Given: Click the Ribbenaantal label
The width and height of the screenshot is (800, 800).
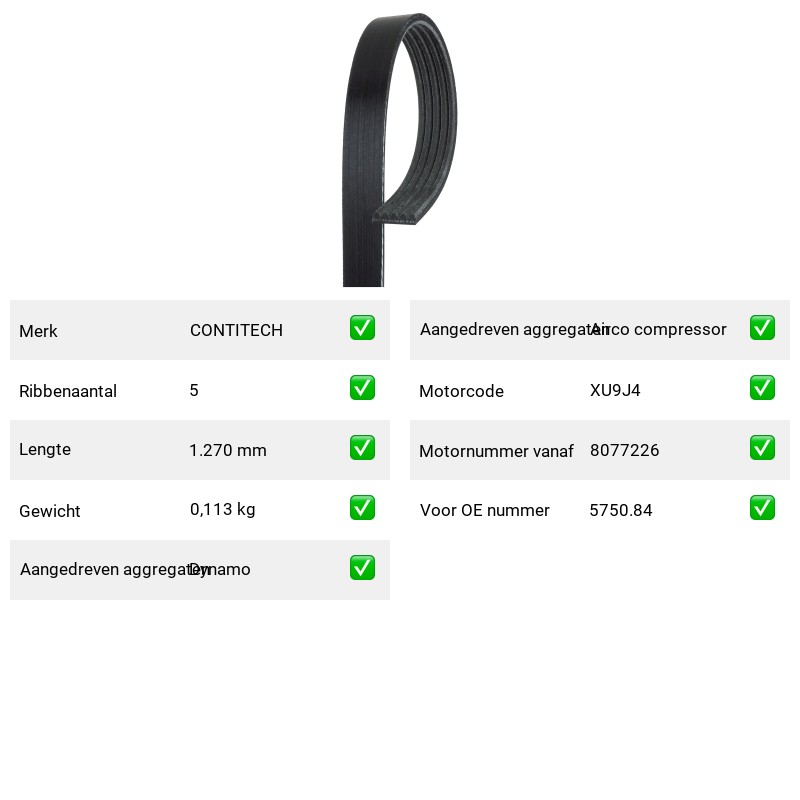Looking at the screenshot, I should pos(68,391).
